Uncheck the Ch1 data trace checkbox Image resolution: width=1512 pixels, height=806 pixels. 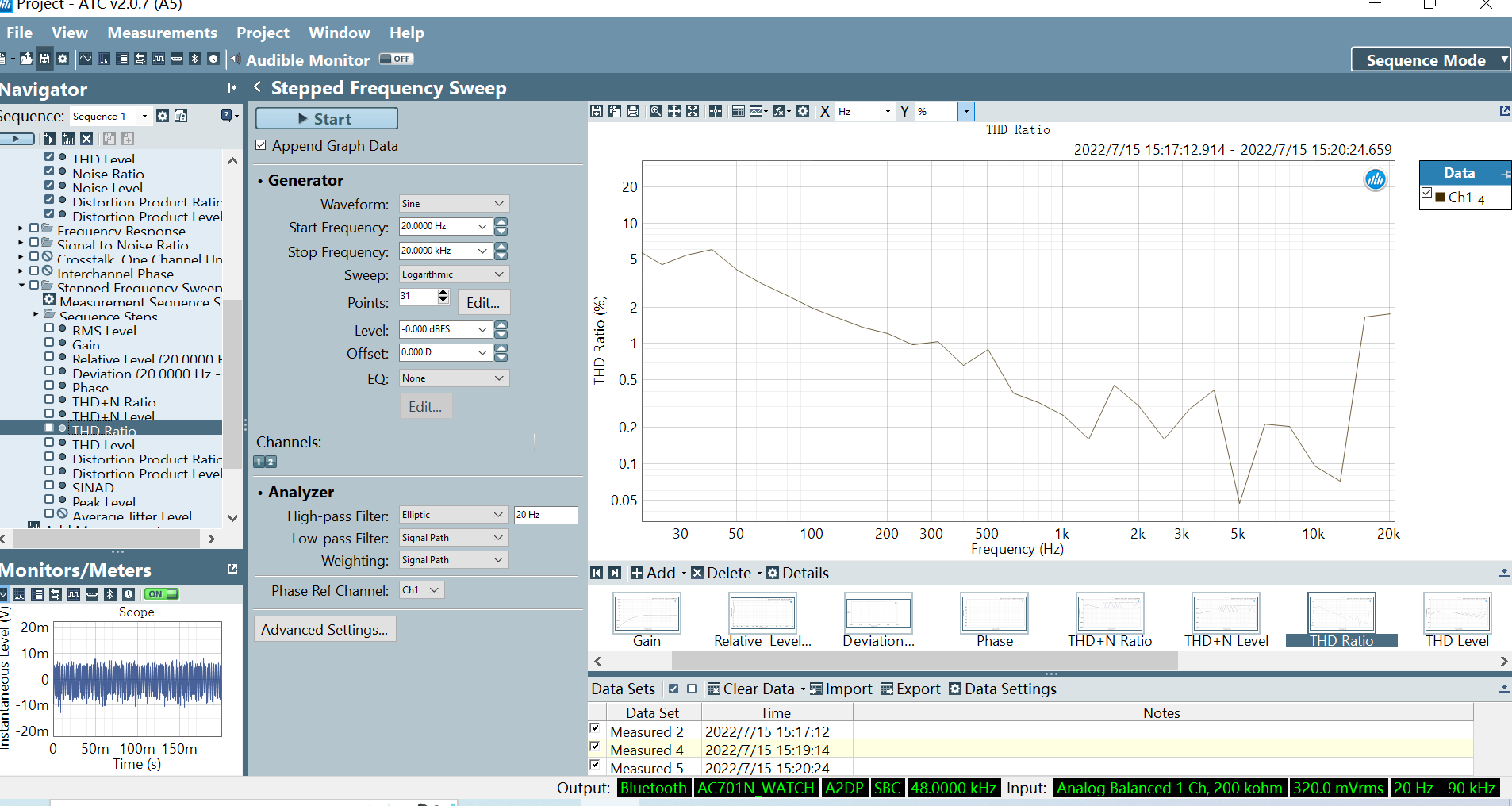coord(1427,193)
